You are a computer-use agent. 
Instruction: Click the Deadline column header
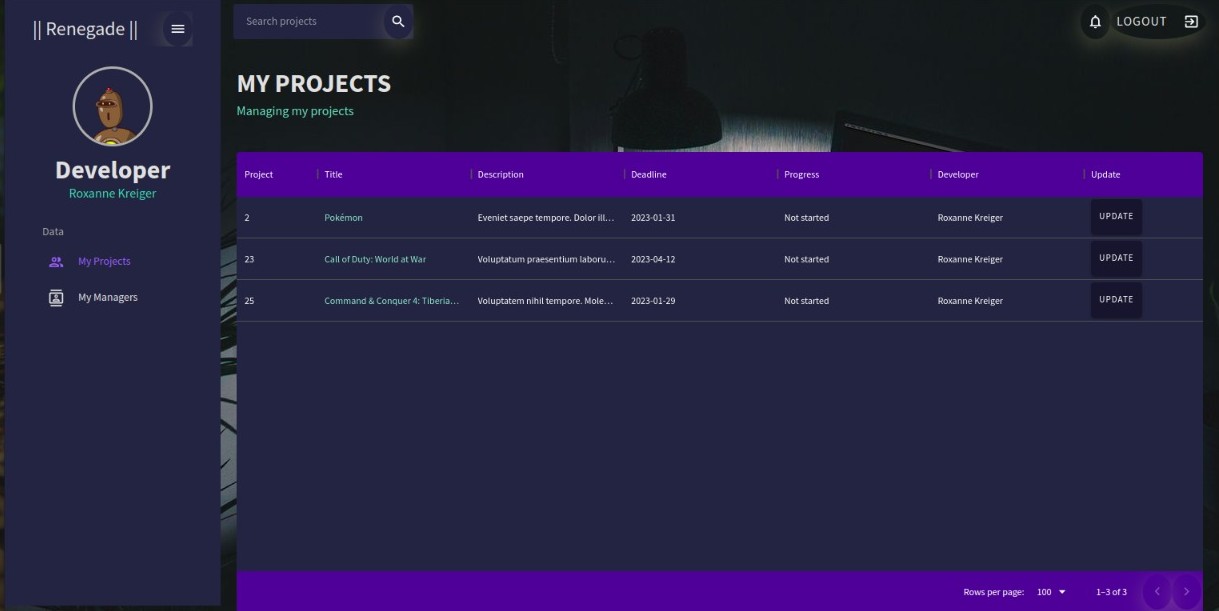click(x=647, y=173)
